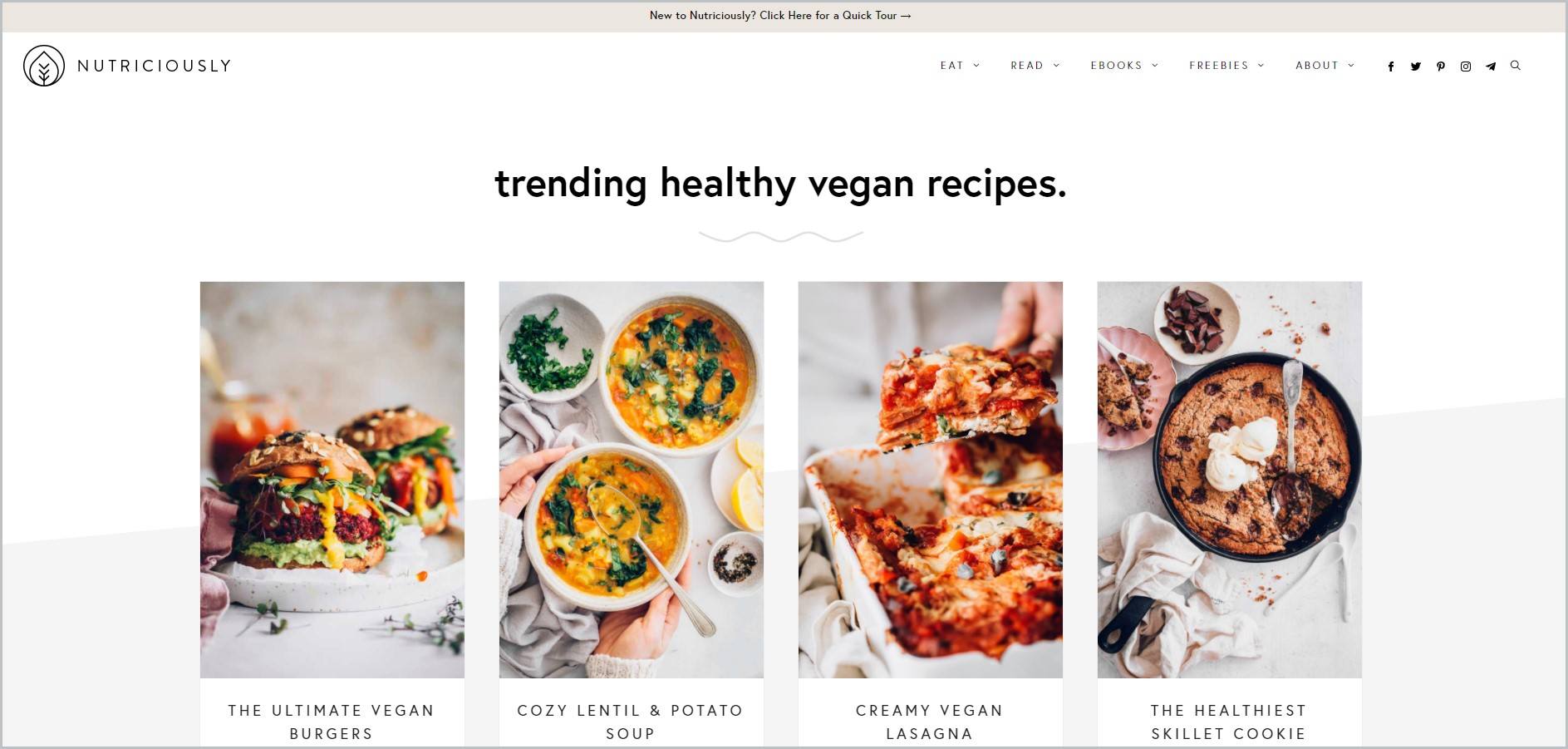Click the search magnifier icon
Image resolution: width=1568 pixels, height=749 pixels.
(x=1515, y=65)
